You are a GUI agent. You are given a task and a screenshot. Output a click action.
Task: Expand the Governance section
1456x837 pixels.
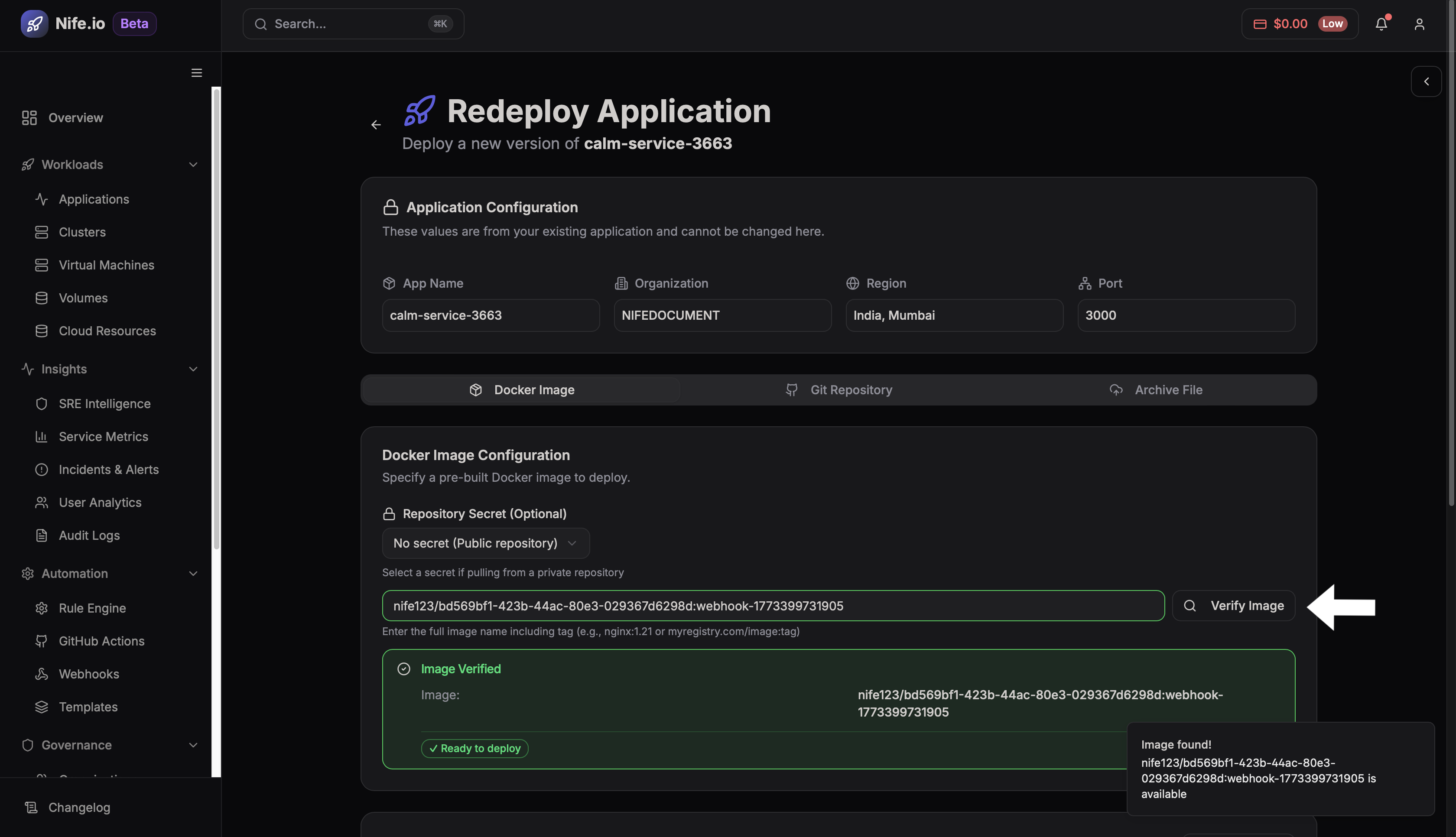[193, 744]
